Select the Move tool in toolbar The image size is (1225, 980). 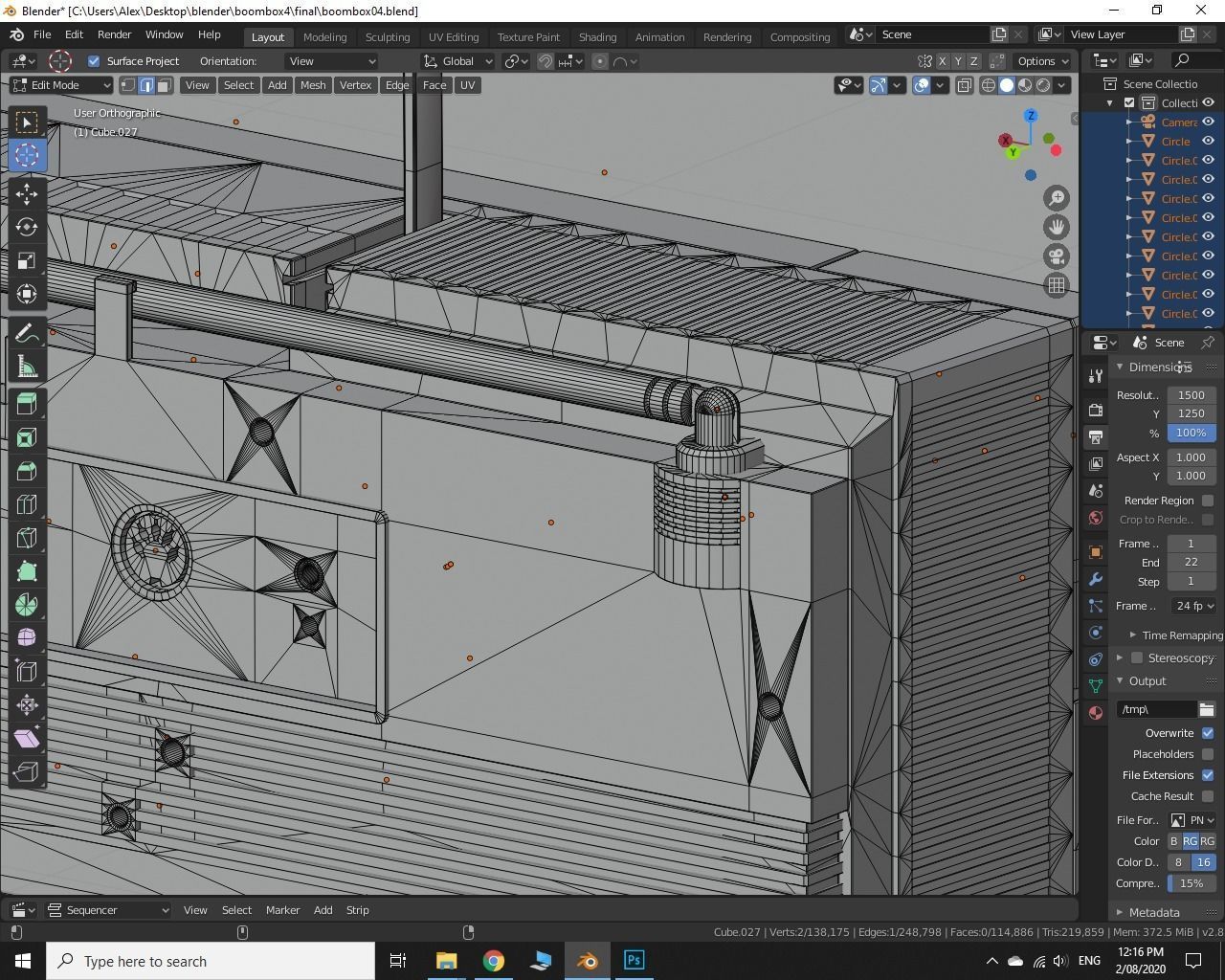pos(27,194)
